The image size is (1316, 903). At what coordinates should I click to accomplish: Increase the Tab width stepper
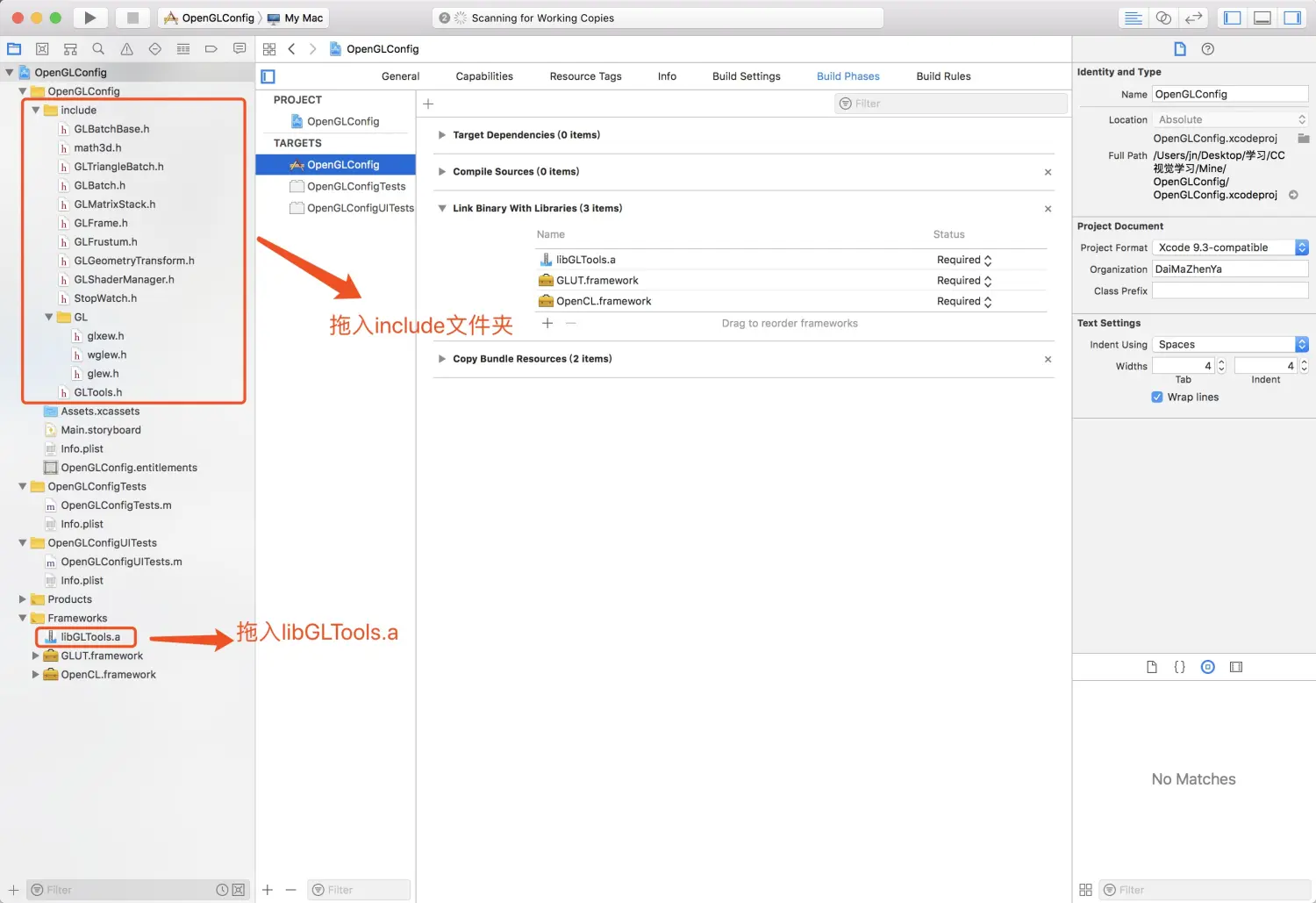coord(1221,362)
